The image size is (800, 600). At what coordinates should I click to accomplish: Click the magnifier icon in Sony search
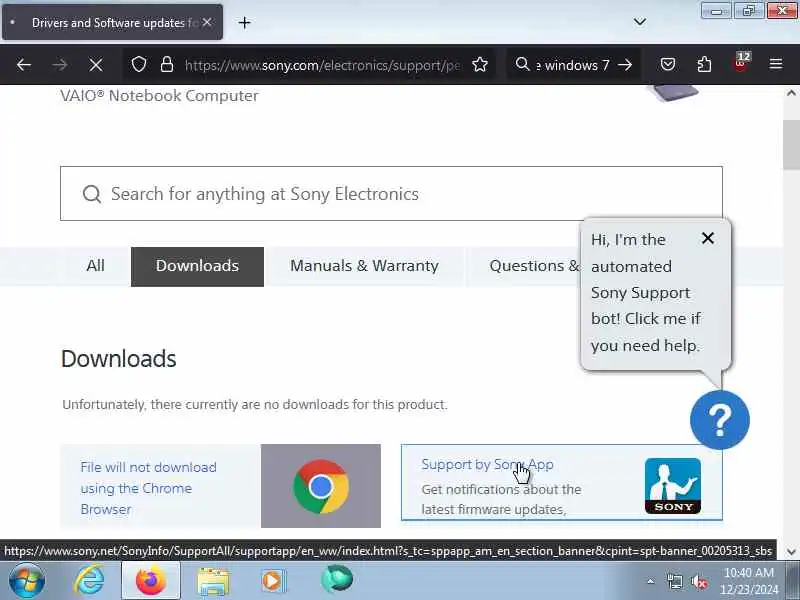[92, 194]
